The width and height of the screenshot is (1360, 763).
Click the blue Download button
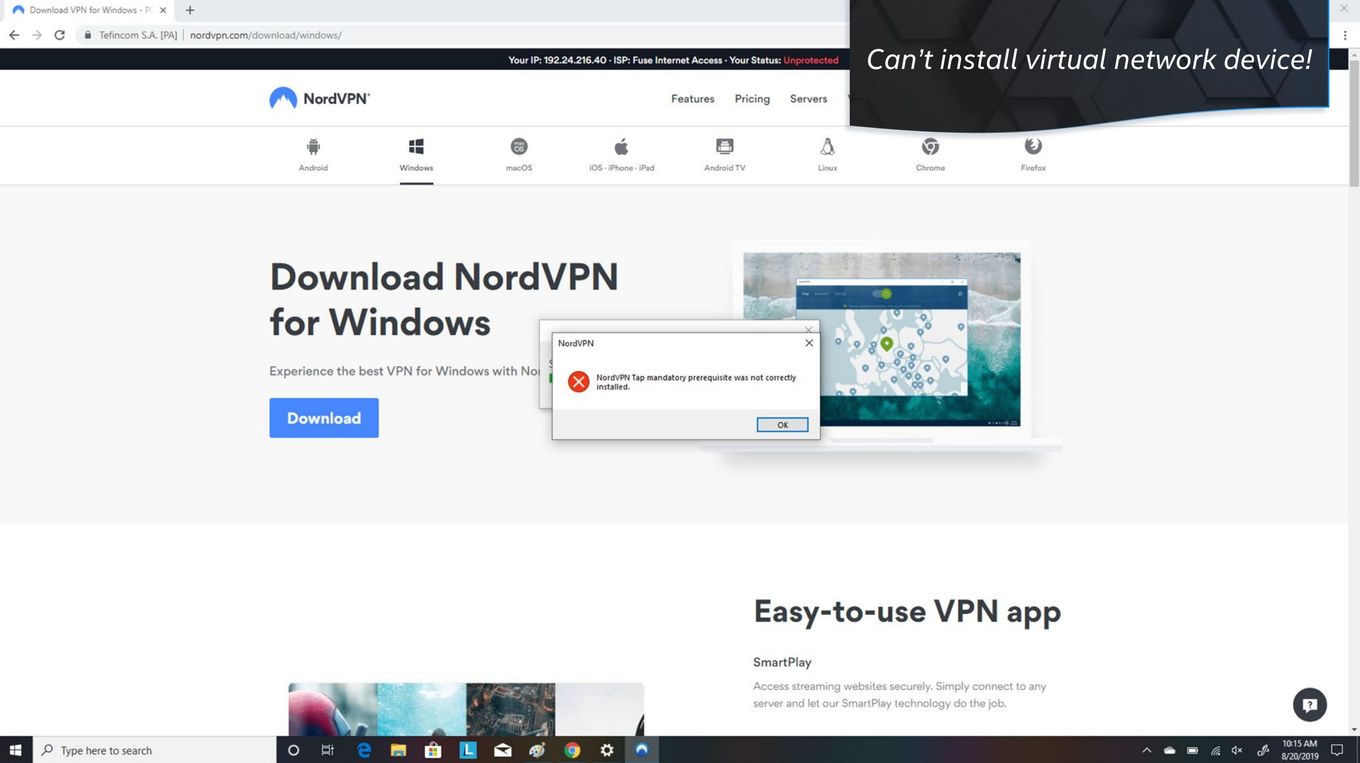(324, 418)
